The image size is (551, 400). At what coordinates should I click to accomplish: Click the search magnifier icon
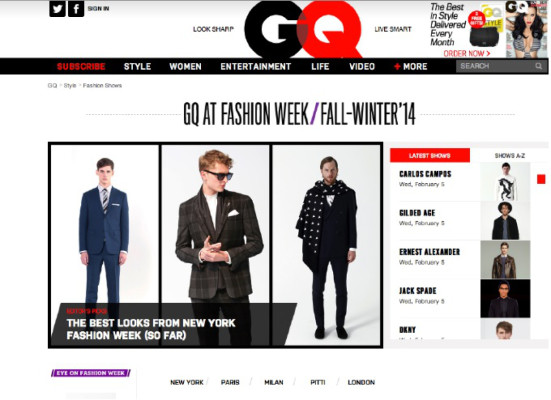pos(538,66)
